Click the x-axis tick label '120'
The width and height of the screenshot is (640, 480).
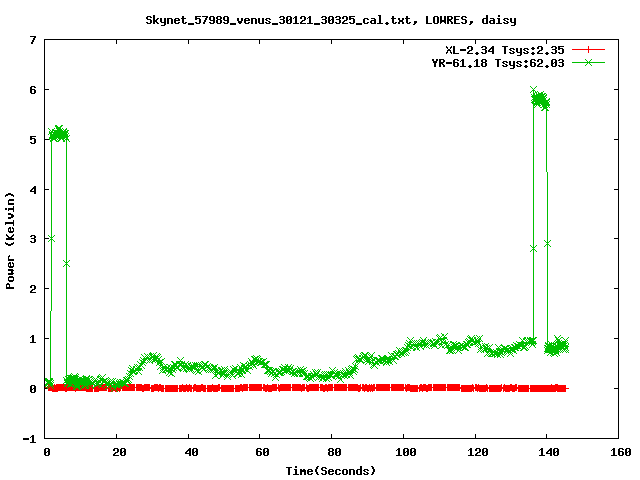[x=478, y=452]
